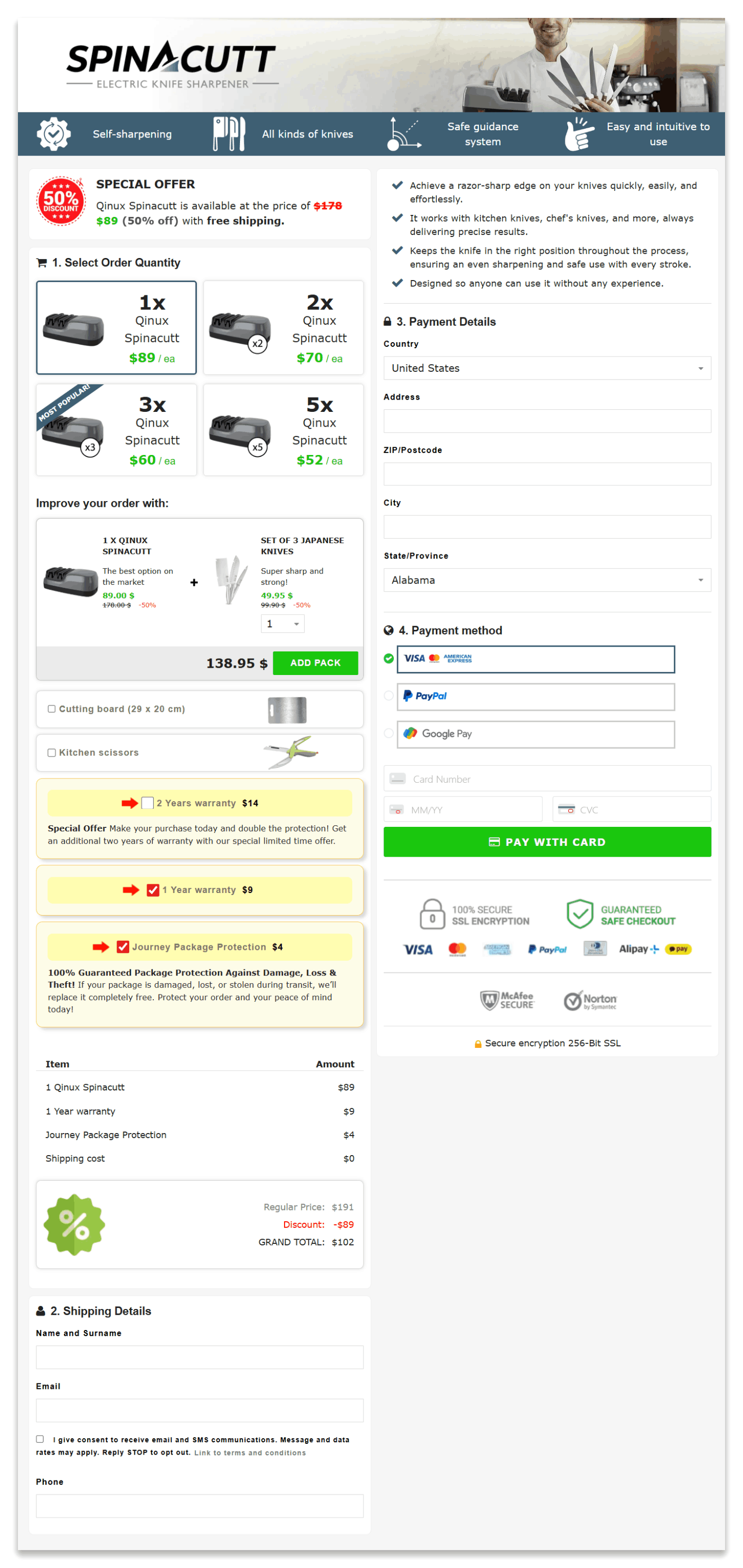Click the 100% Secure SSL padlock icon
Image resolution: width=743 pixels, height=1568 pixels.
pyautogui.click(x=432, y=914)
